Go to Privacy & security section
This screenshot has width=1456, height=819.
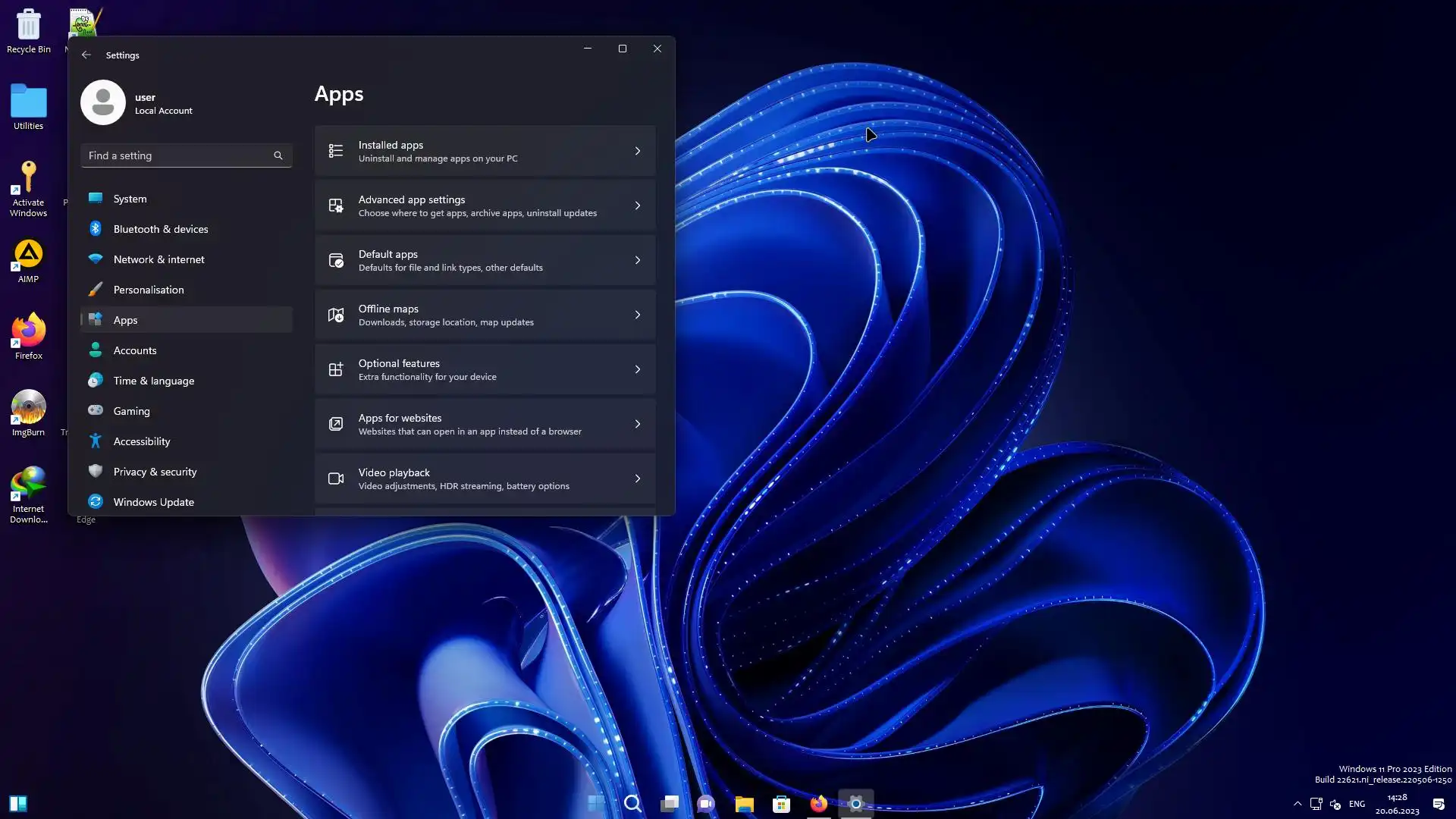tap(155, 472)
